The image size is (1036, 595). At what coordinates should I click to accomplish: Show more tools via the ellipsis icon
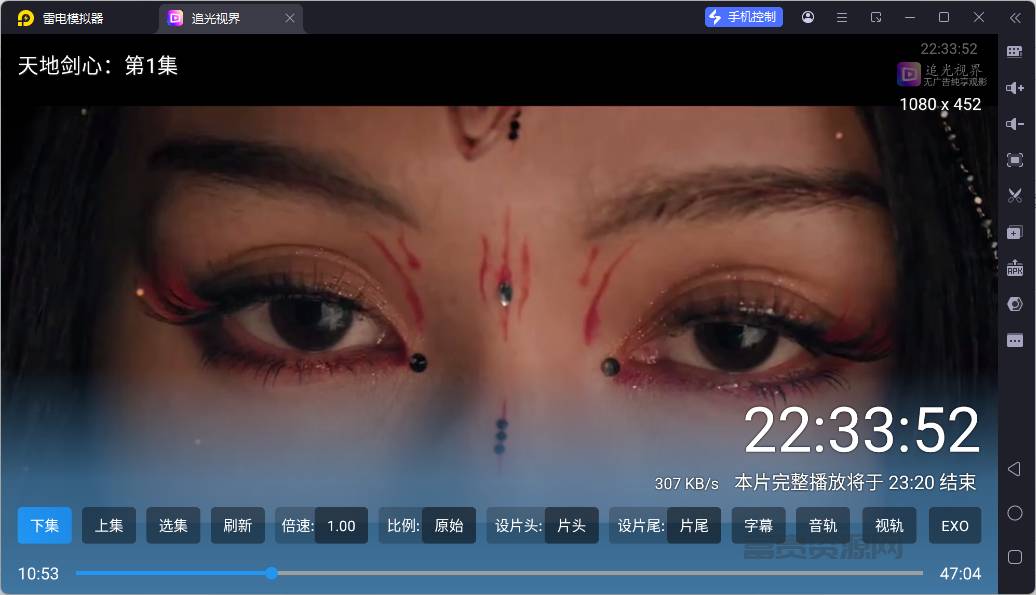[x=1015, y=340]
